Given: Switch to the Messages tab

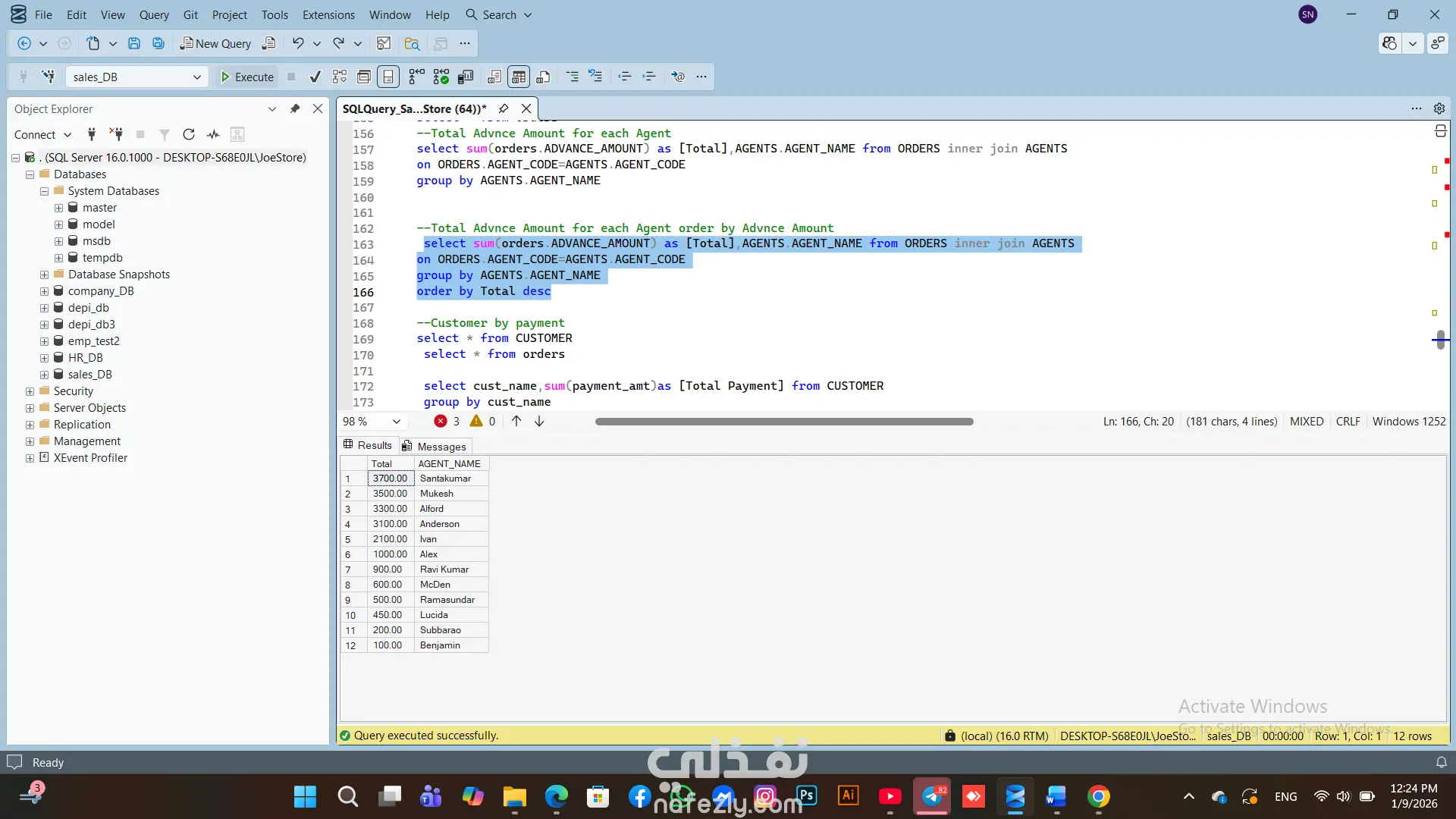Looking at the screenshot, I should tap(435, 446).
